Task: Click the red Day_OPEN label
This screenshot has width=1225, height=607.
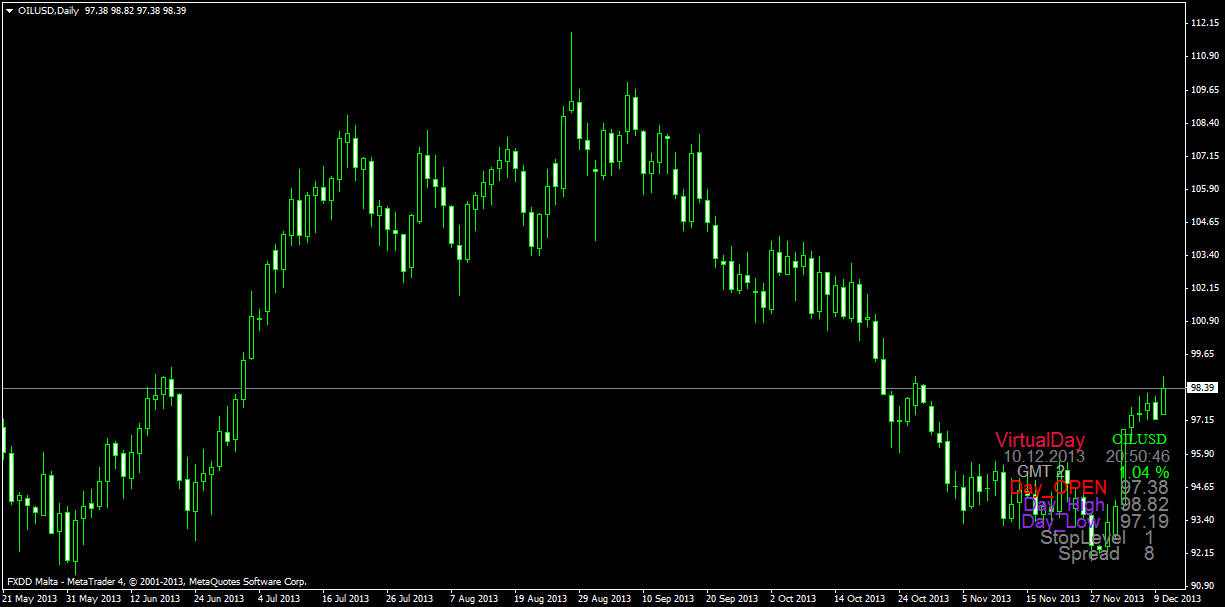Action: coord(1058,488)
